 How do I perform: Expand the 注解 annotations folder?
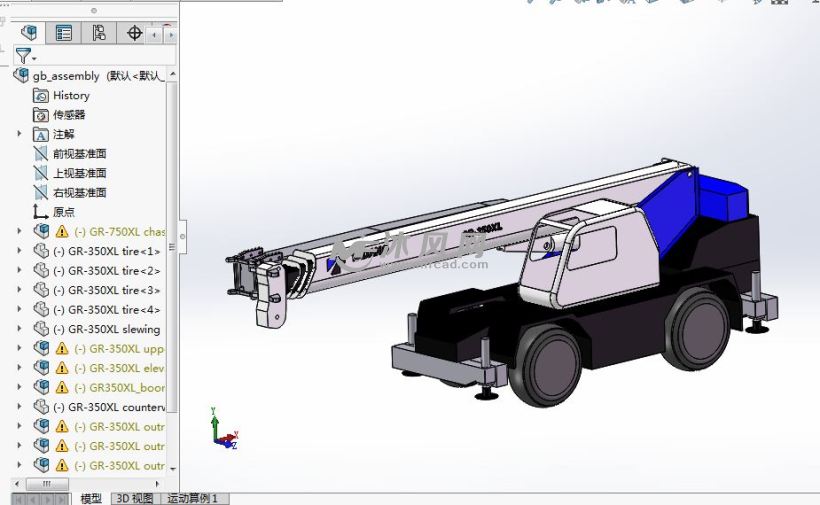19,134
